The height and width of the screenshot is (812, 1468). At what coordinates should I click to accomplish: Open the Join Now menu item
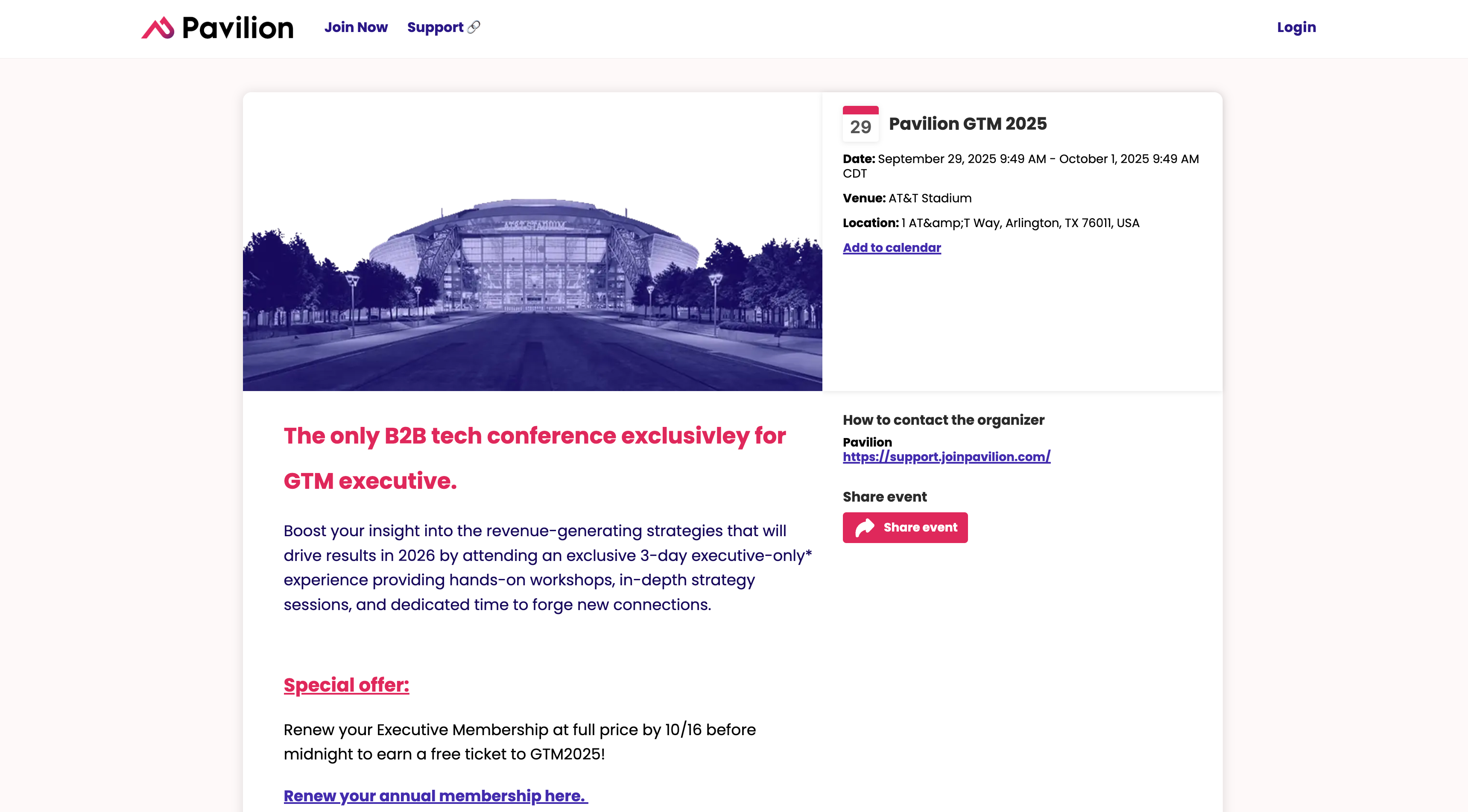[x=356, y=27]
